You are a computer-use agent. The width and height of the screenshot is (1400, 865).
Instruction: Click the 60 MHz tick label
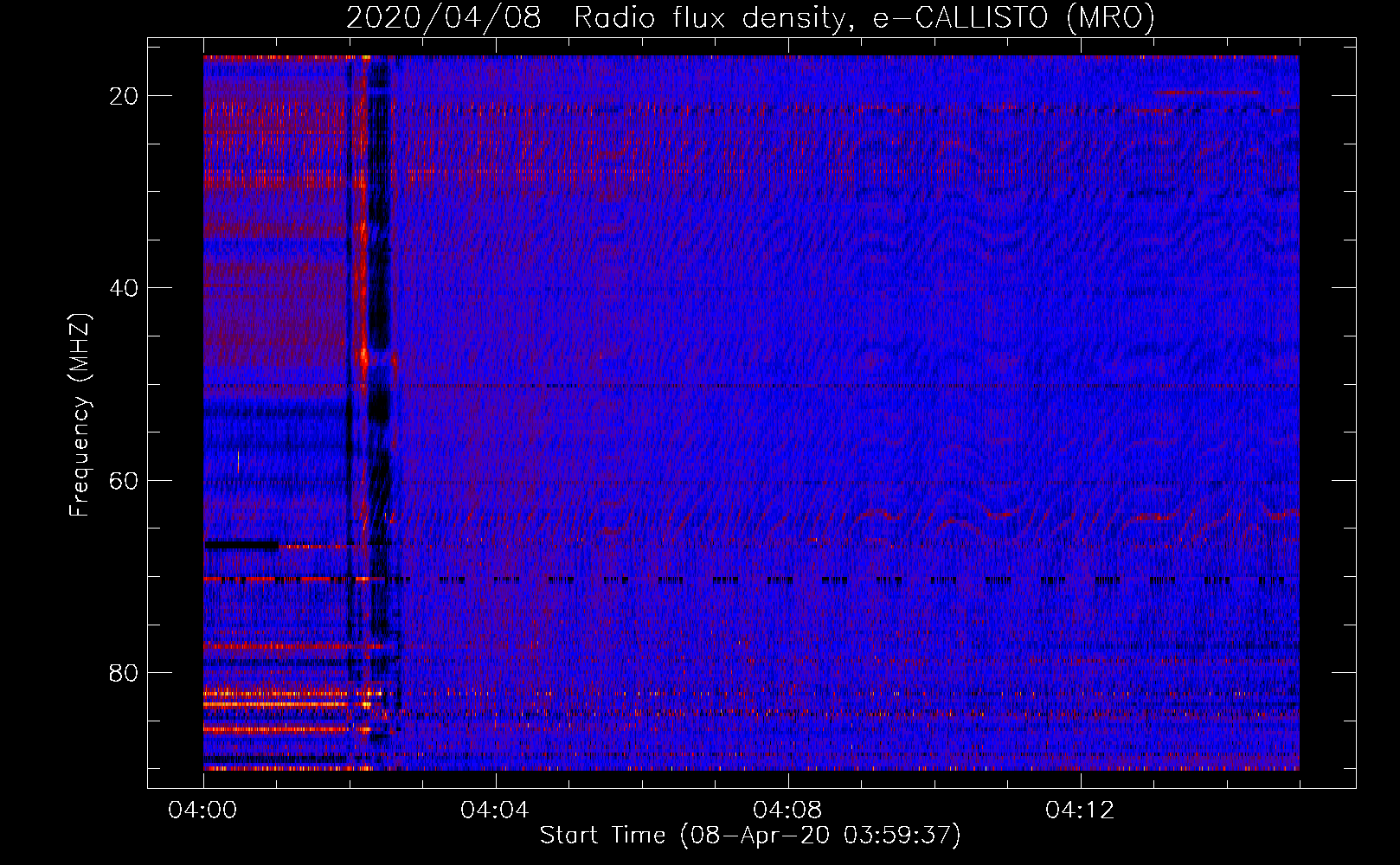pyautogui.click(x=124, y=481)
